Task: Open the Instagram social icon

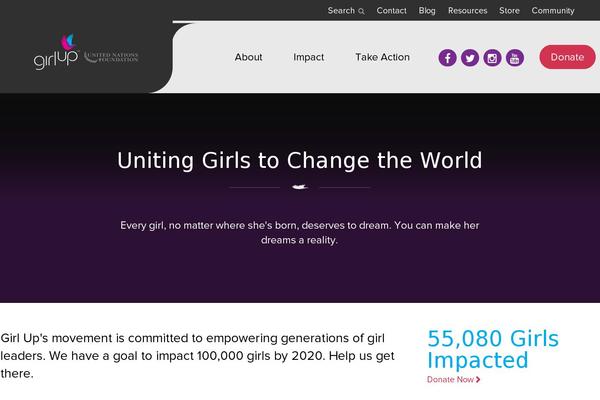Action: click(492, 57)
